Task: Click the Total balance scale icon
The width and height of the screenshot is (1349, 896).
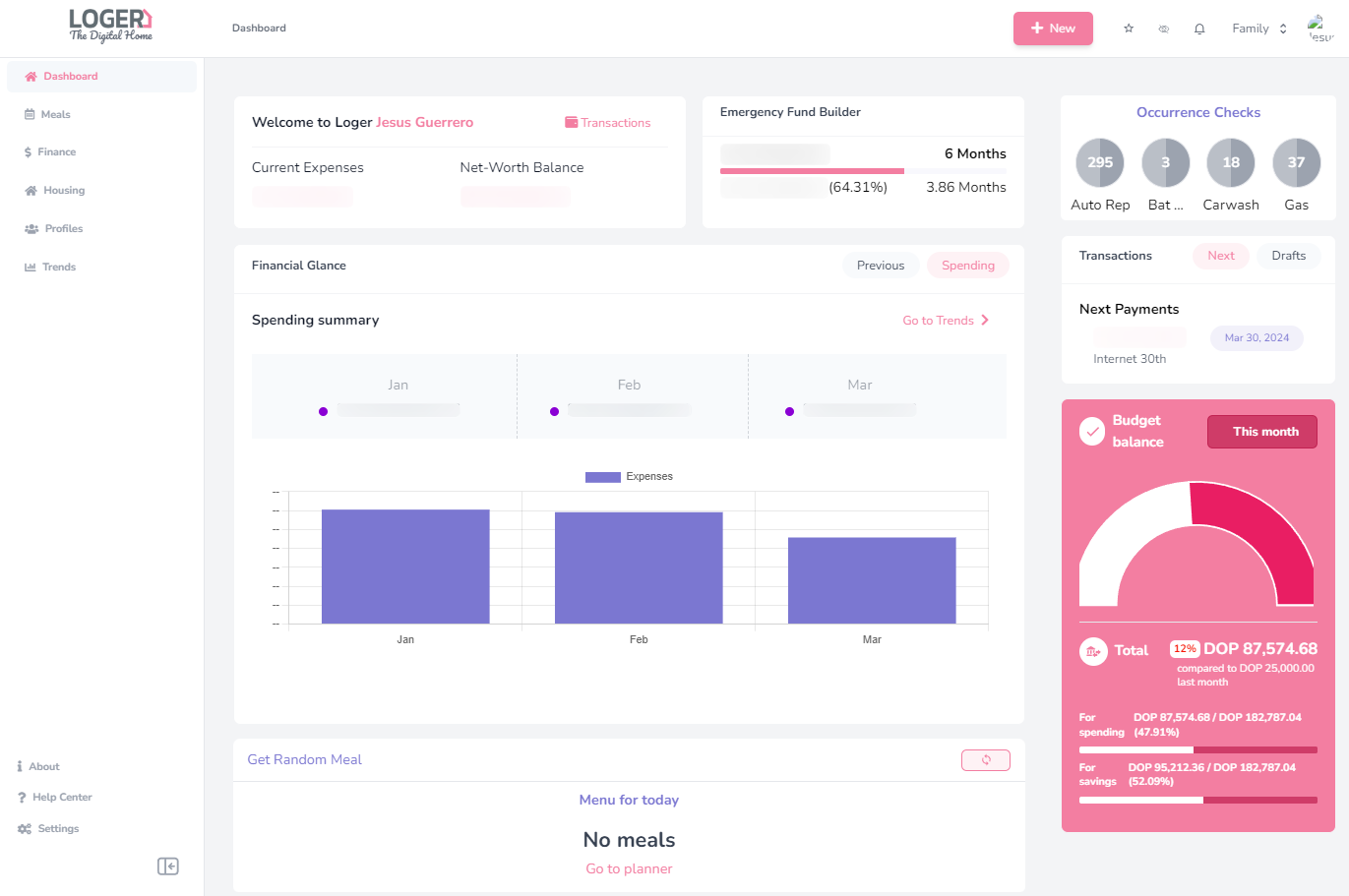Action: [x=1093, y=651]
